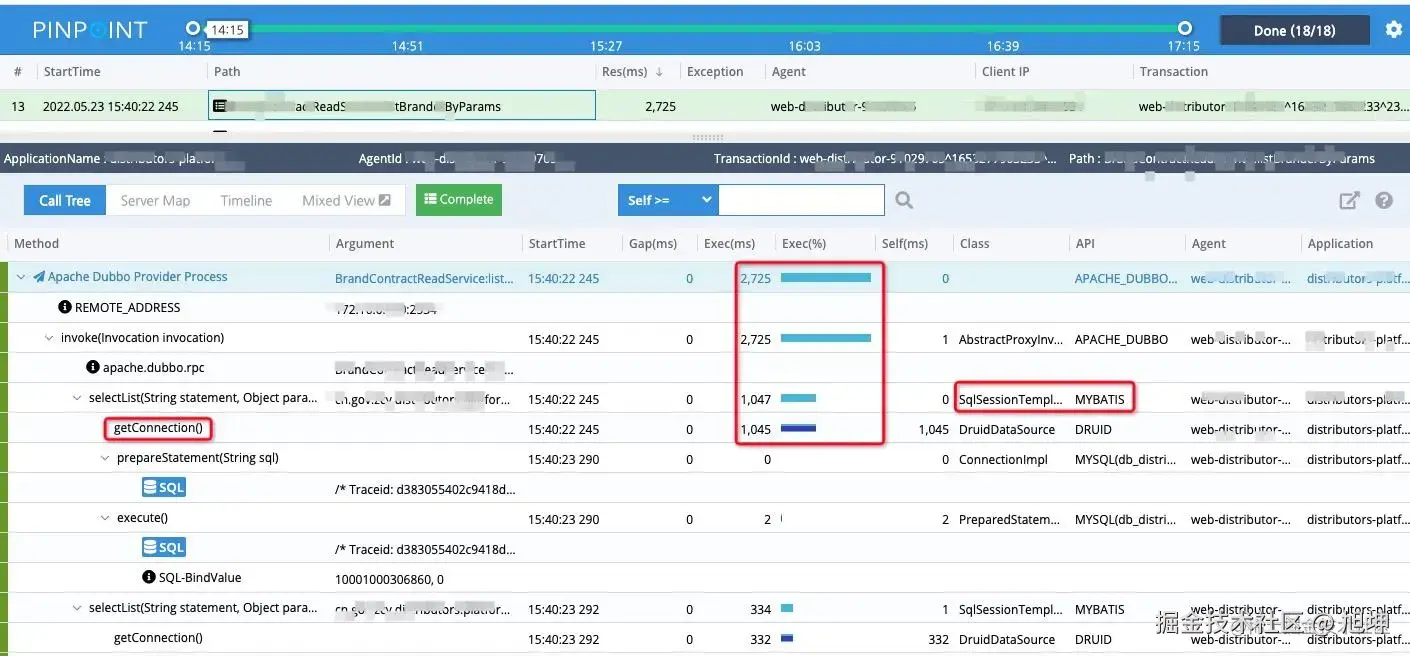Switch to the Call Tree tab
1410x656 pixels.
[x=65, y=200]
